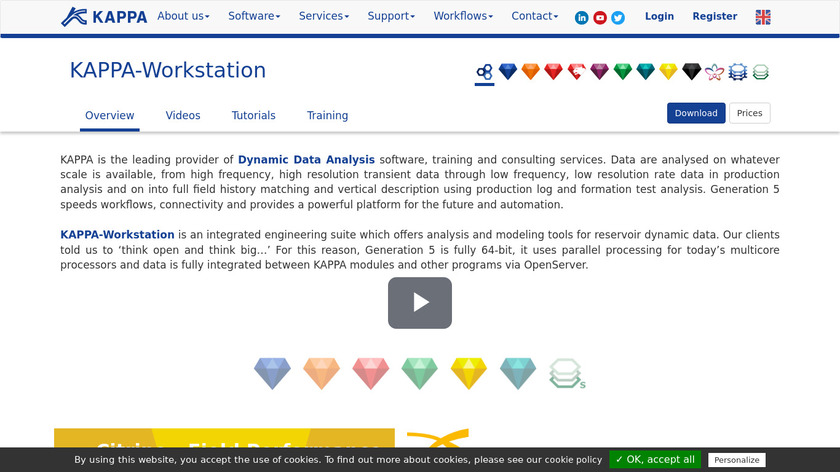Select the yellow diamond product icon in header row
This screenshot has width=840, height=472.
click(x=669, y=71)
